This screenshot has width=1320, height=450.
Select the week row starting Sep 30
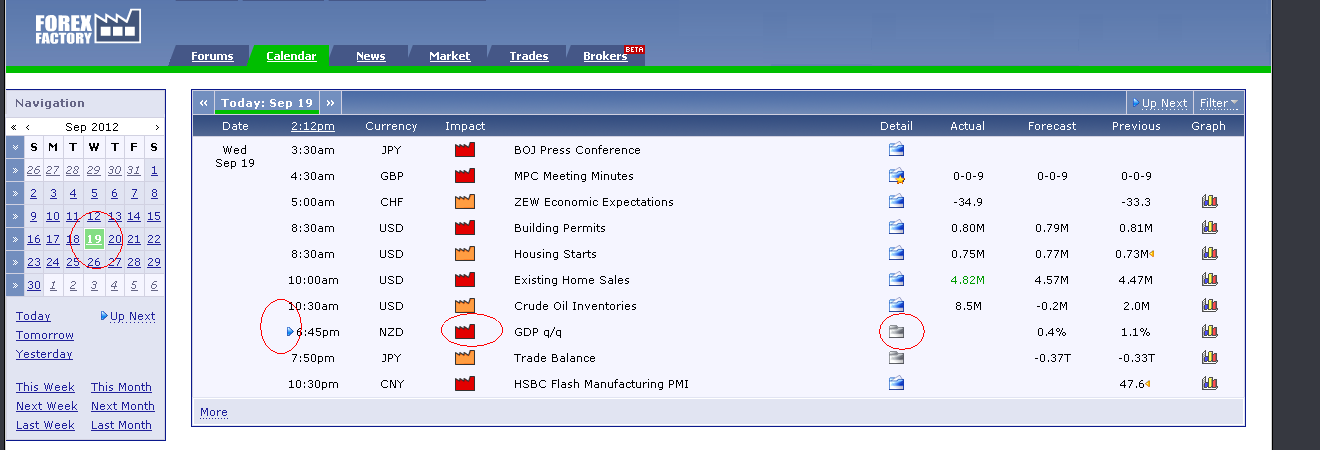(14, 285)
